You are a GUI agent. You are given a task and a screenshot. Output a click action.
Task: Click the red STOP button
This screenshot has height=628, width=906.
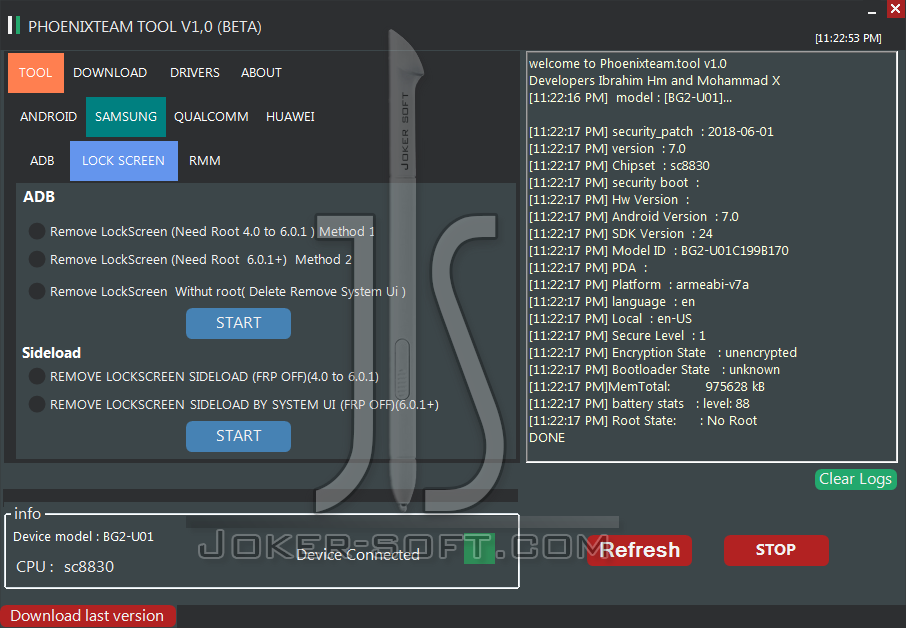(x=776, y=550)
